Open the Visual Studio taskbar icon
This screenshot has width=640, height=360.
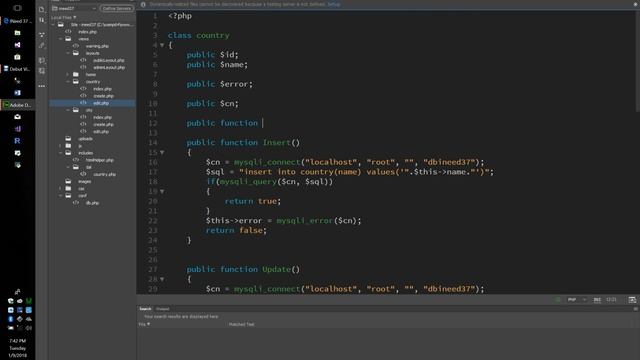(17, 45)
